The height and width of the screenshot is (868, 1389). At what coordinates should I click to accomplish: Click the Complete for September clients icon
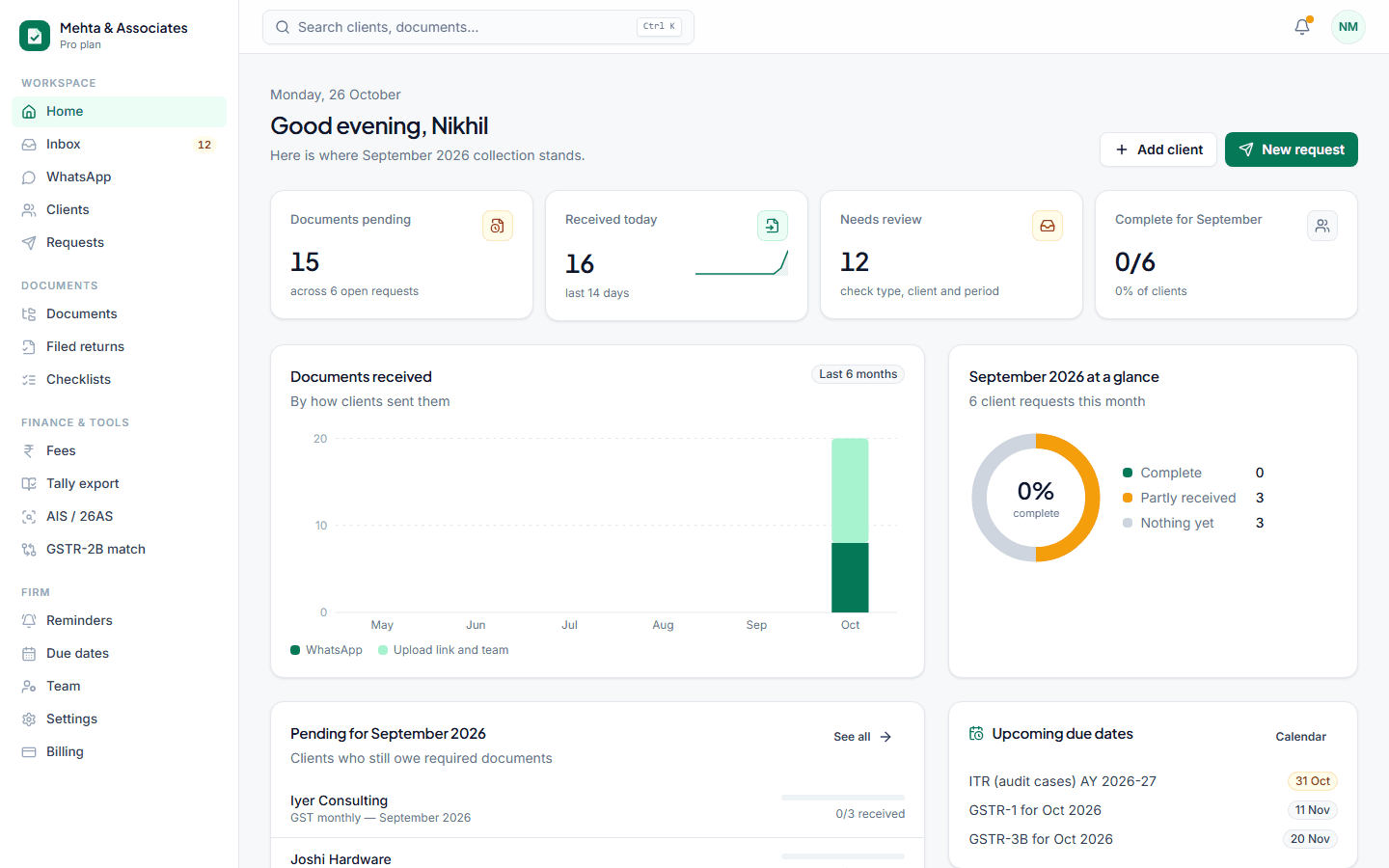[x=1322, y=226]
